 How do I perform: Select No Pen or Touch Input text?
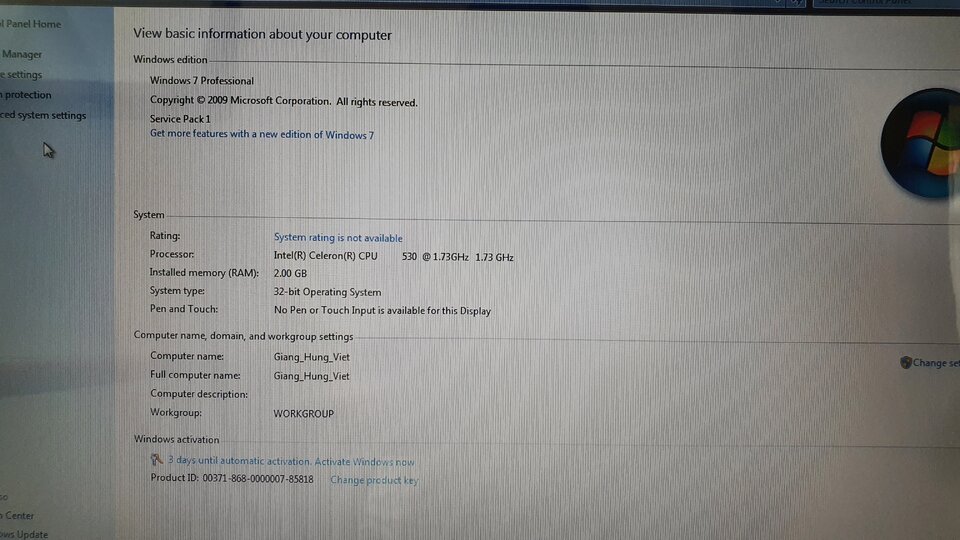(x=382, y=310)
